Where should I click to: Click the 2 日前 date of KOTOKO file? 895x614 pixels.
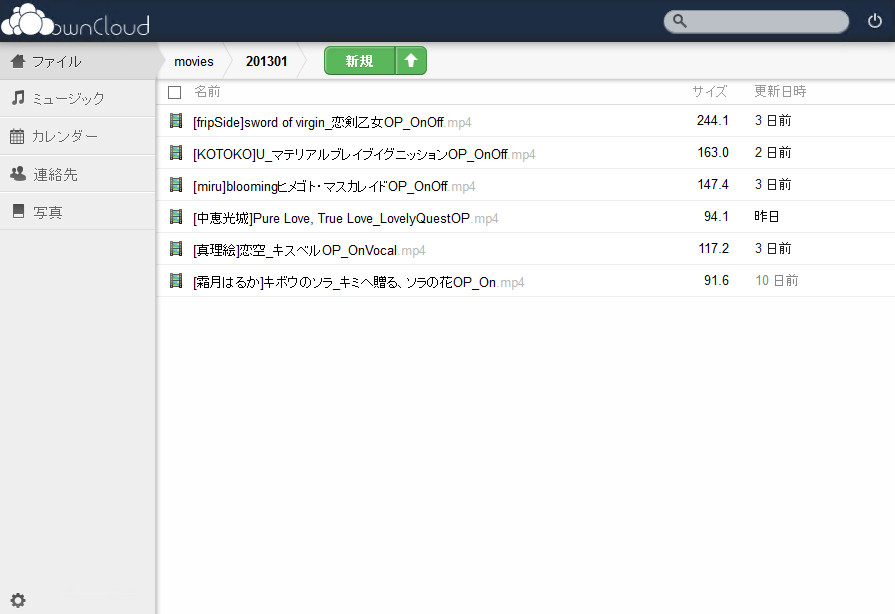(773, 152)
